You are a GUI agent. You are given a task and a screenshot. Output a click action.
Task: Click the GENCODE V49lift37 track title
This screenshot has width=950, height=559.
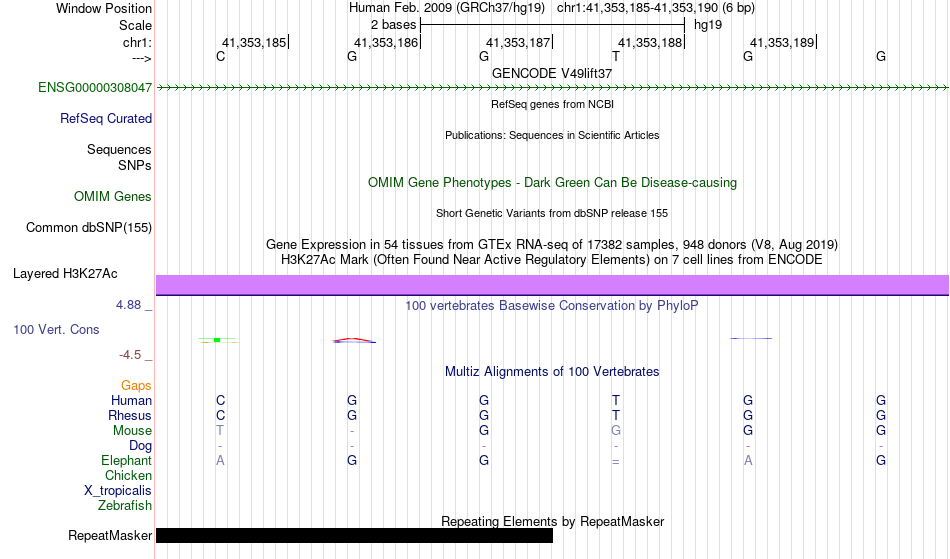[x=552, y=73]
